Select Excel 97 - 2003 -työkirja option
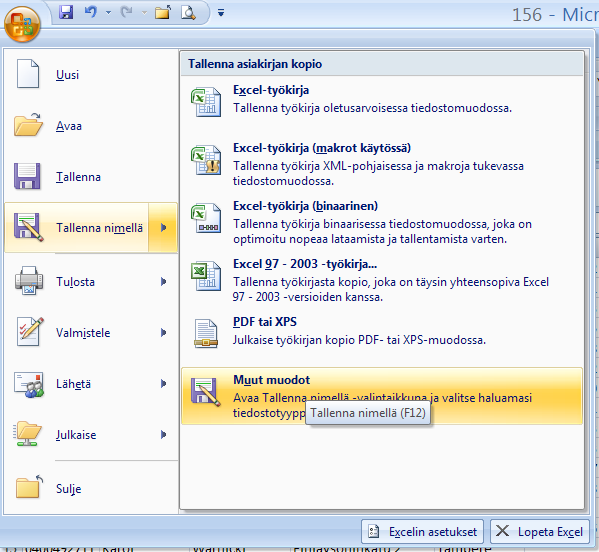Screen dimensions: 599x552 382,280
